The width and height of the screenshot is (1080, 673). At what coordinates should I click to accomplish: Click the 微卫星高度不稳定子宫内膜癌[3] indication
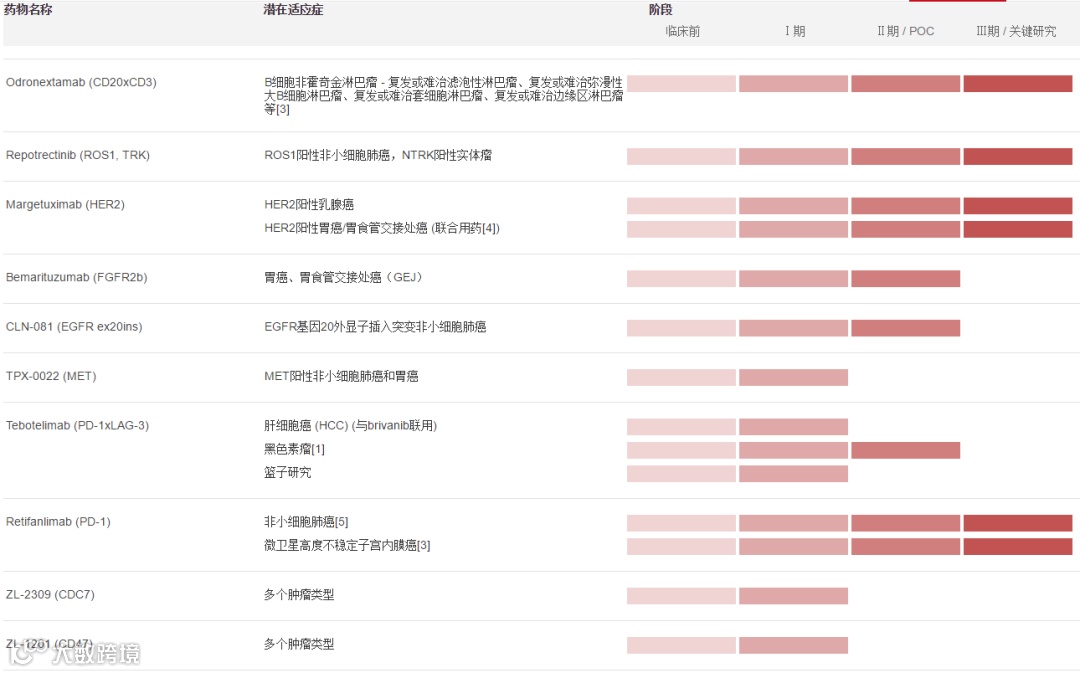tap(347, 546)
